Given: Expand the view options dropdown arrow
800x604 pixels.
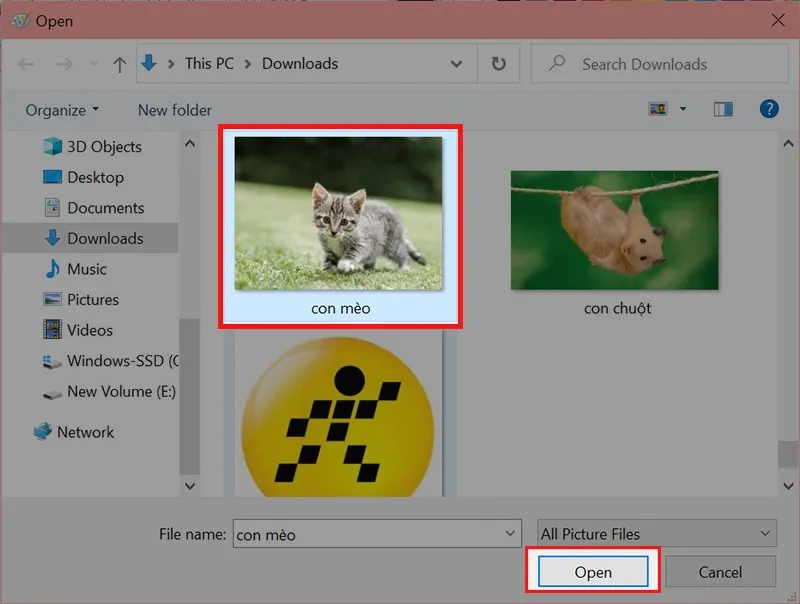Looking at the screenshot, I should pyautogui.click(x=684, y=109).
